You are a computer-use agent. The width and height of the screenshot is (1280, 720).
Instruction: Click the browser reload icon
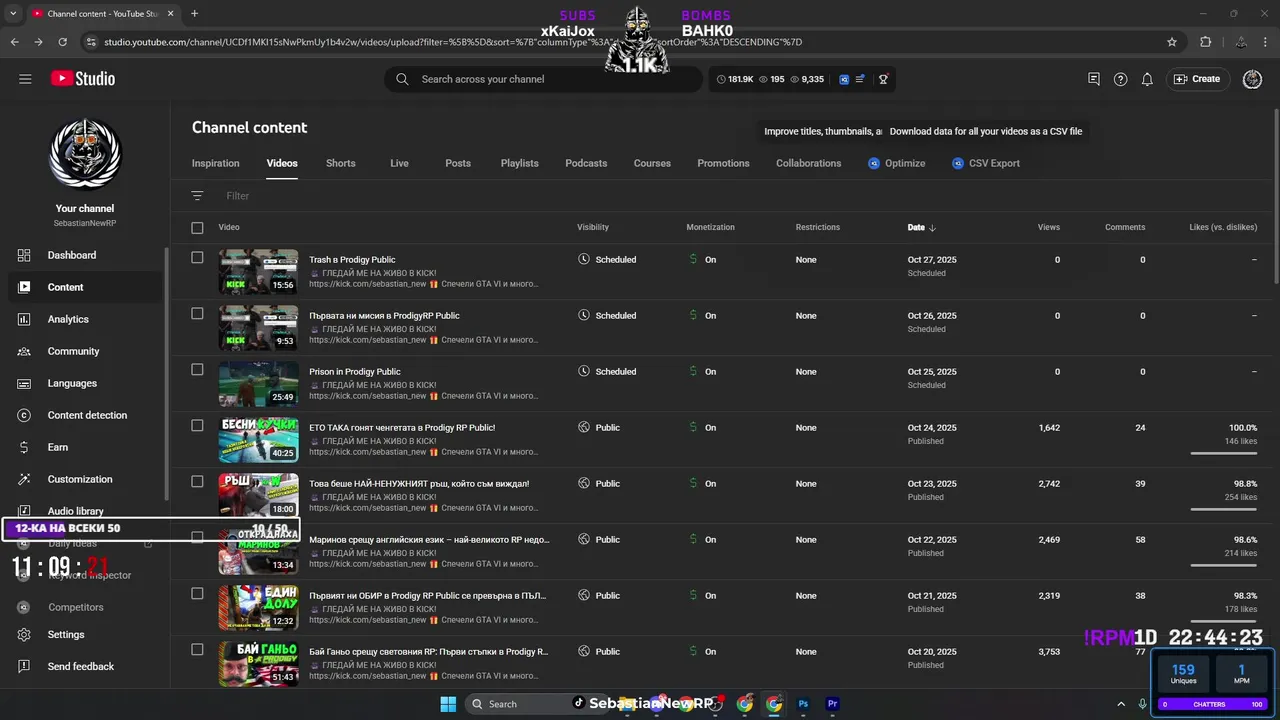[62, 42]
